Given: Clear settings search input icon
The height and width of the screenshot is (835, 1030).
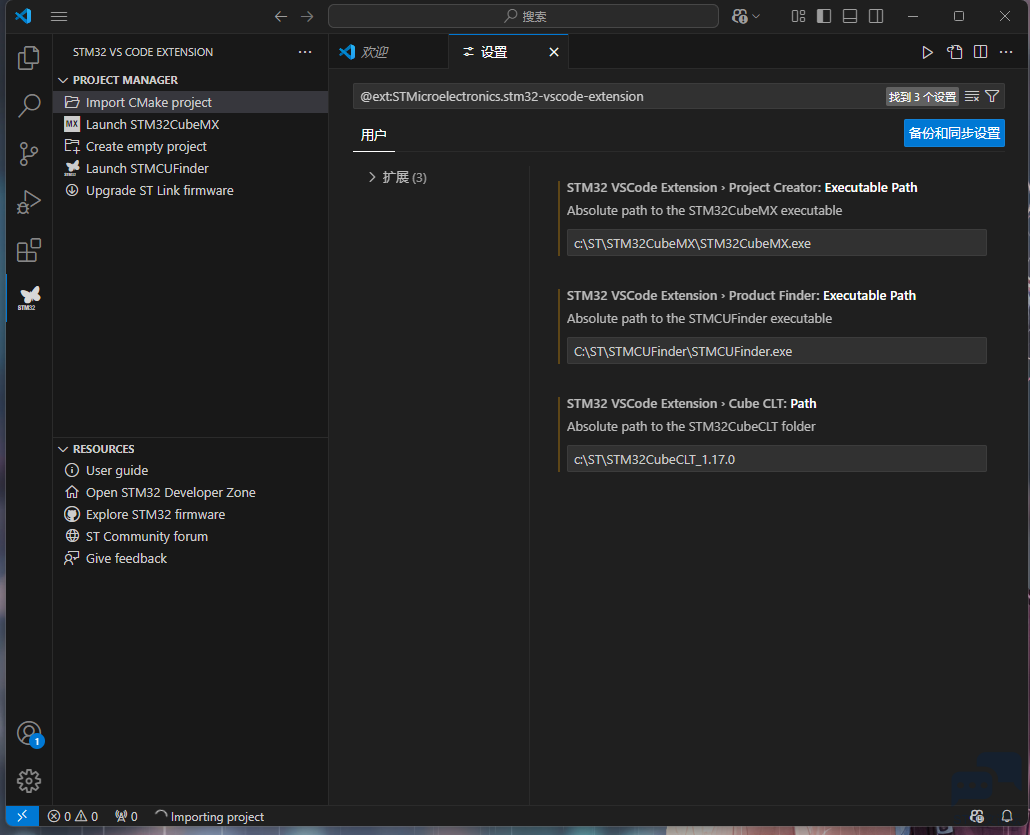Looking at the screenshot, I should (972, 97).
